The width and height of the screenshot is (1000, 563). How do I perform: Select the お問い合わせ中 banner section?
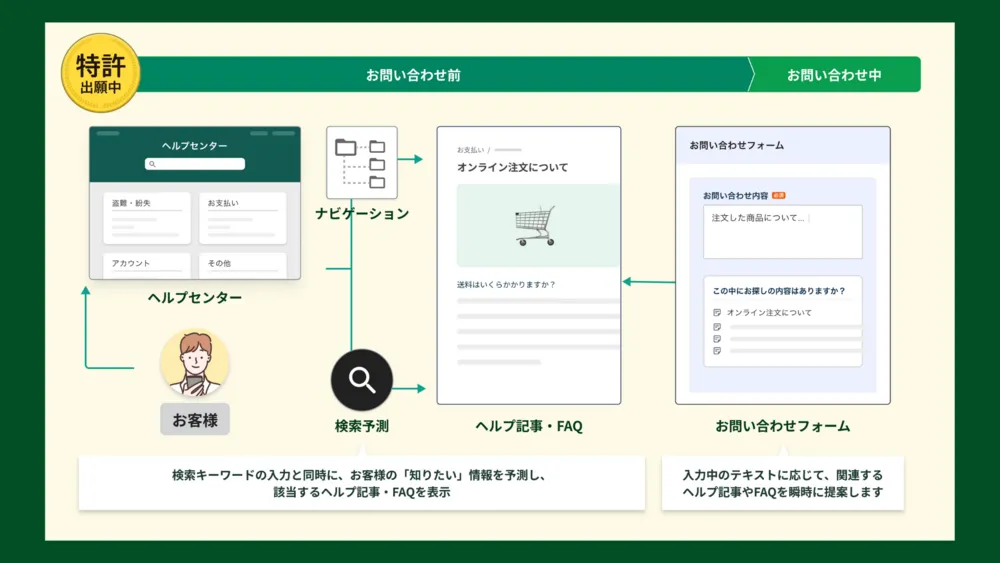pyautogui.click(x=833, y=75)
